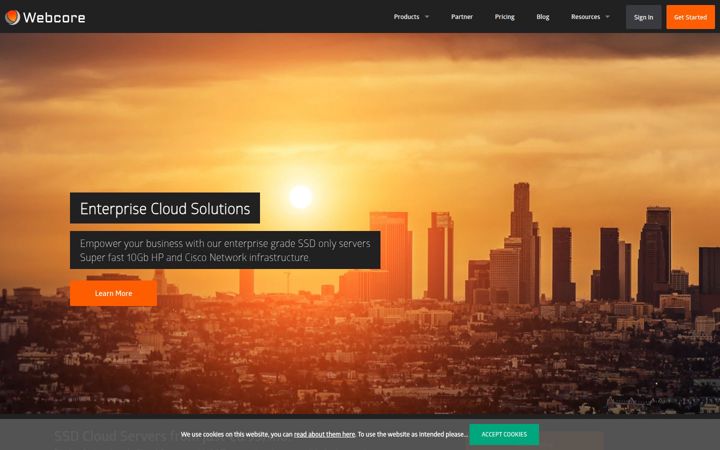Click the Learn More button
The width and height of the screenshot is (720, 450).
click(x=113, y=293)
